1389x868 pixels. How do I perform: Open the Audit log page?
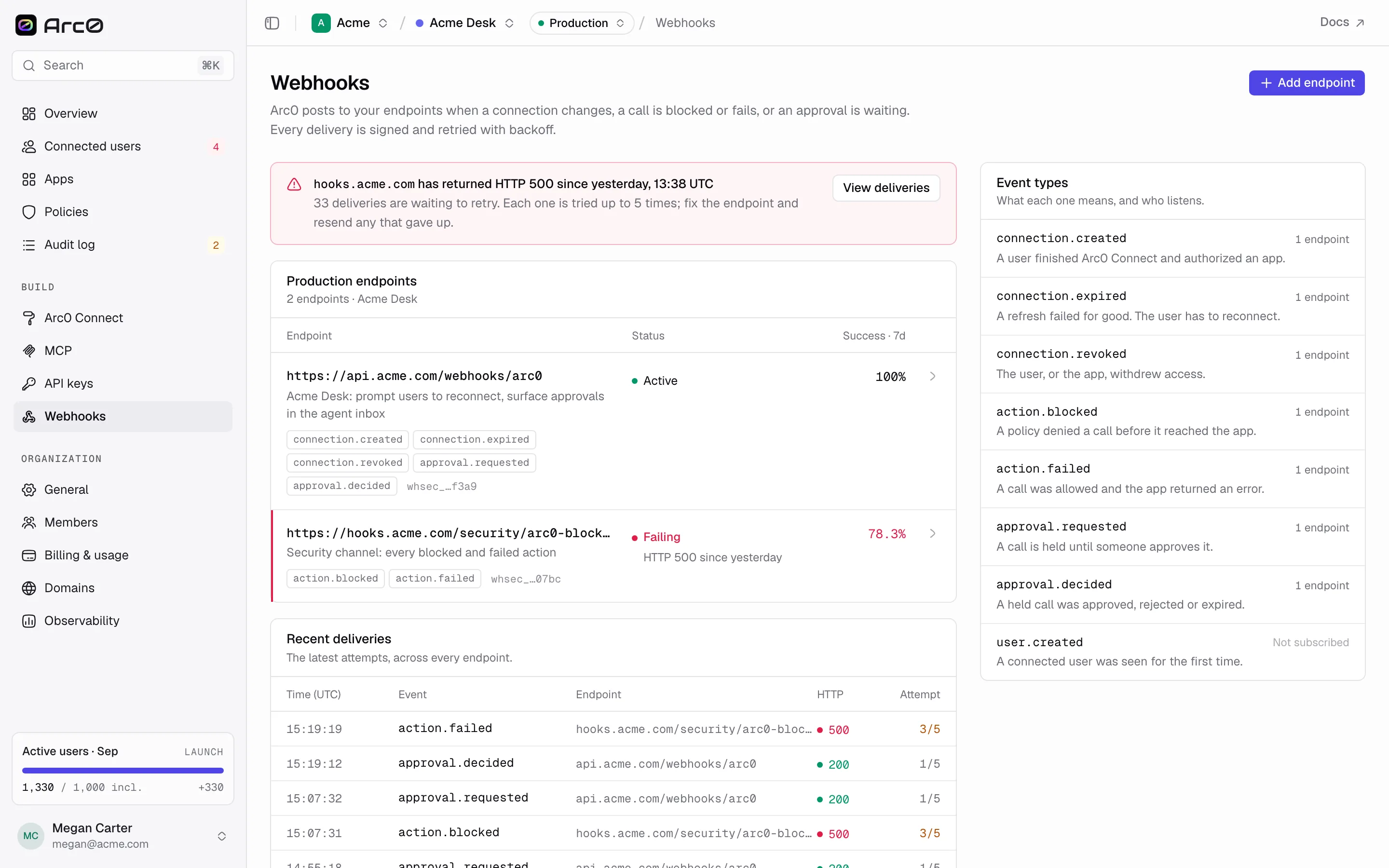click(123, 244)
